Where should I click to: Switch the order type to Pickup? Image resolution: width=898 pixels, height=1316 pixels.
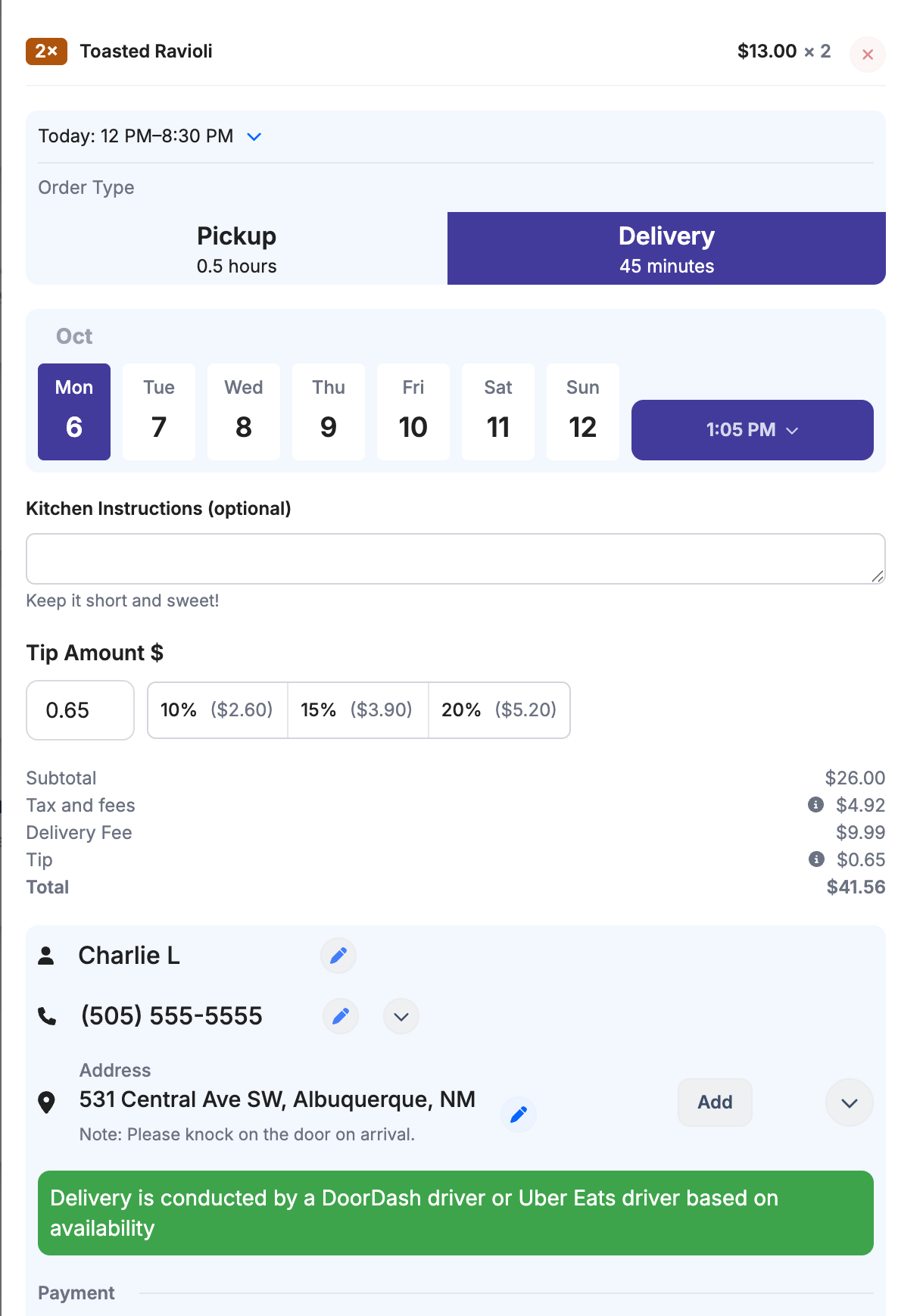(236, 248)
